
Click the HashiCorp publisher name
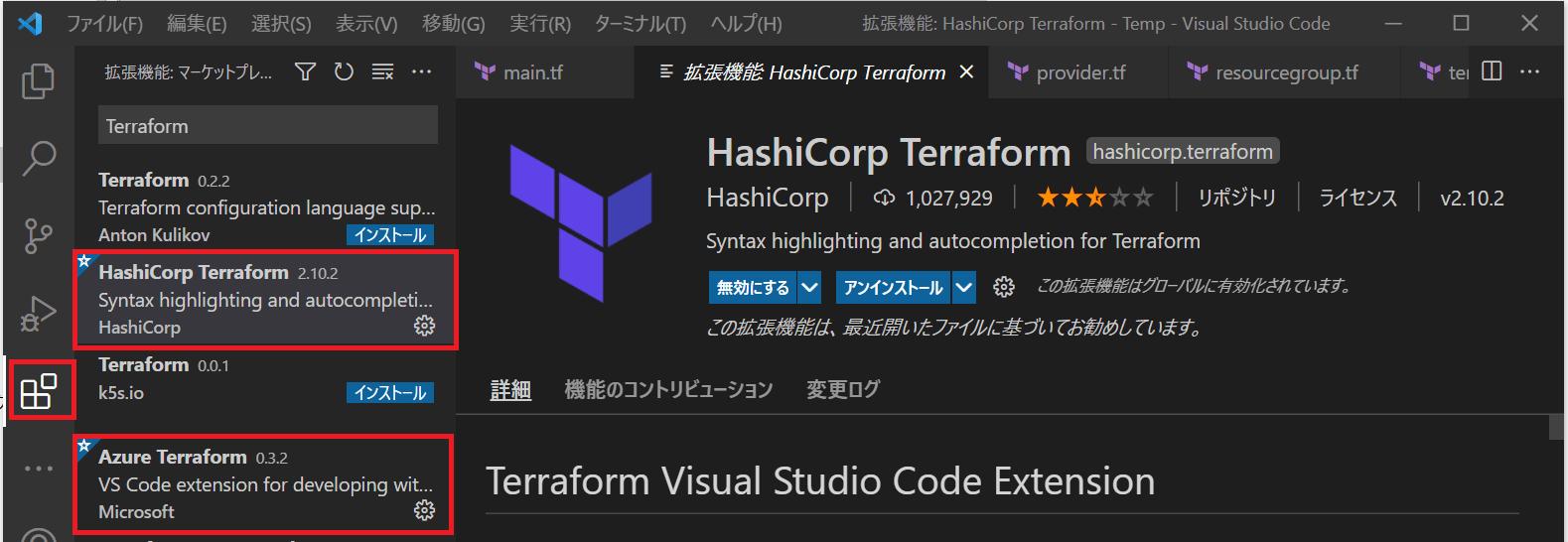click(768, 198)
